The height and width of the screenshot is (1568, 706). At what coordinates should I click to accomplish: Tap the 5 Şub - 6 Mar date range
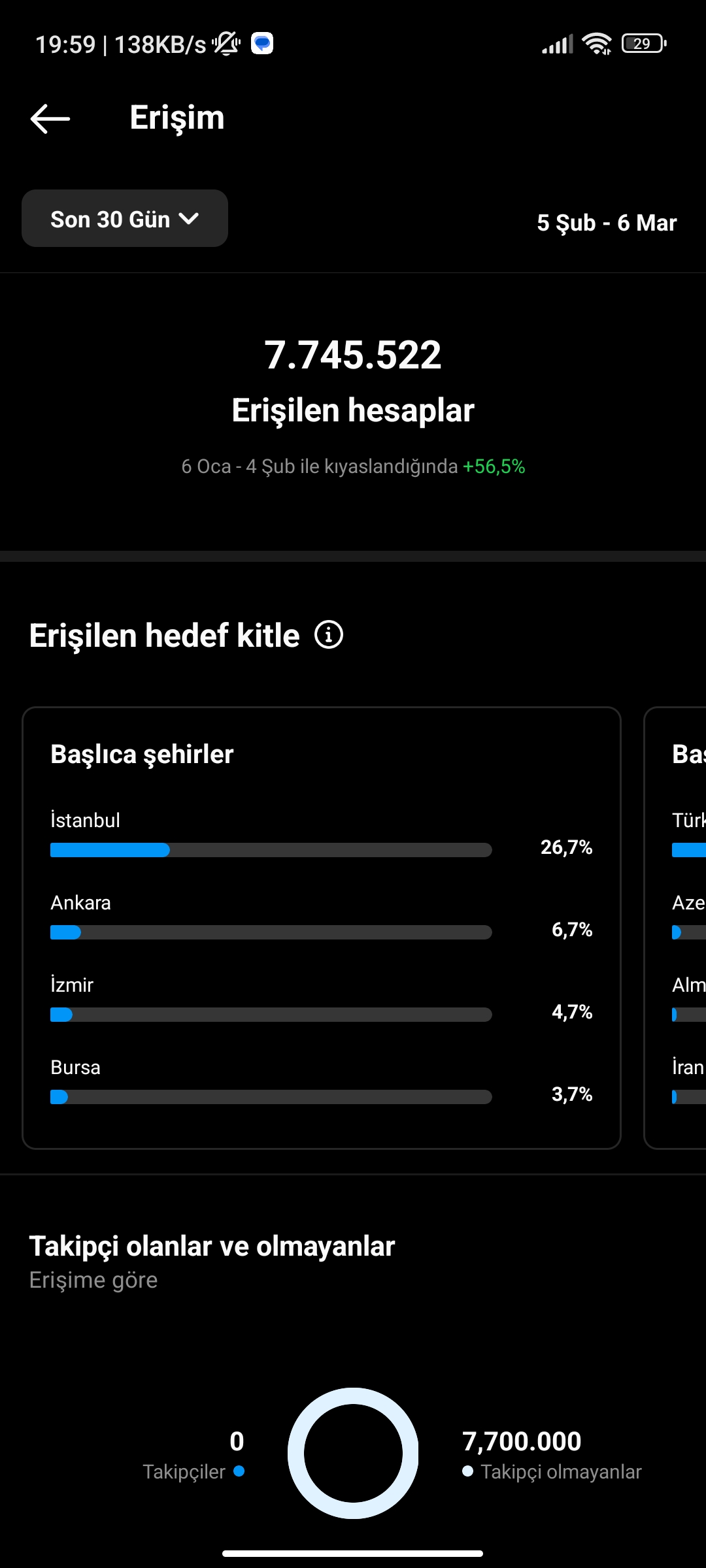pos(607,223)
